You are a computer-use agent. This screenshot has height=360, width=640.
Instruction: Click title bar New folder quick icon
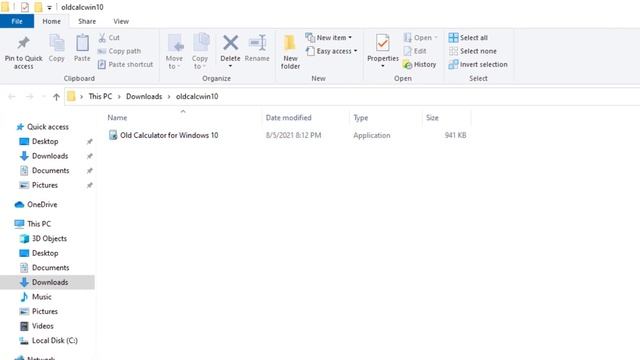pos(38,7)
